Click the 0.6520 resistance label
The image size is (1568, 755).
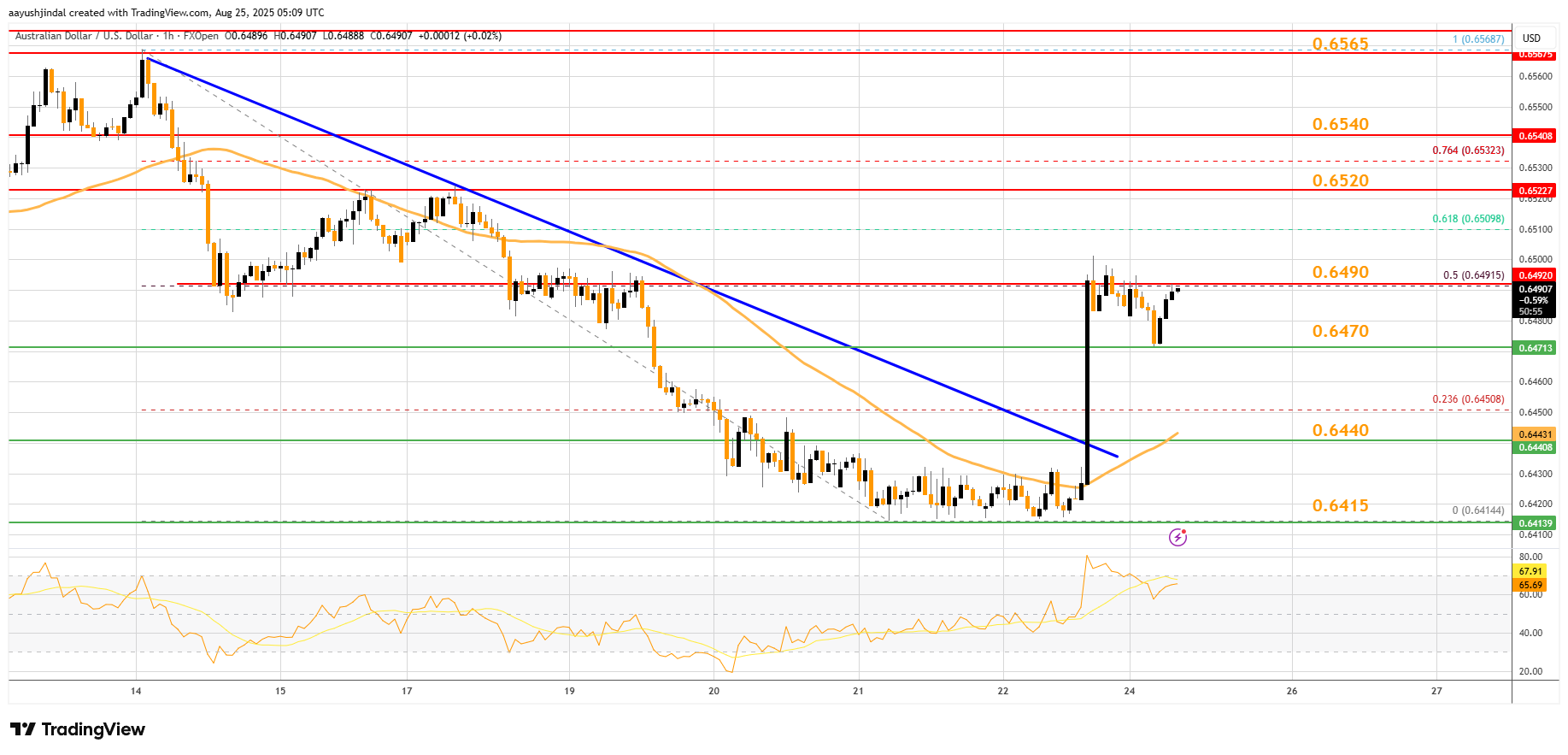(x=1340, y=180)
